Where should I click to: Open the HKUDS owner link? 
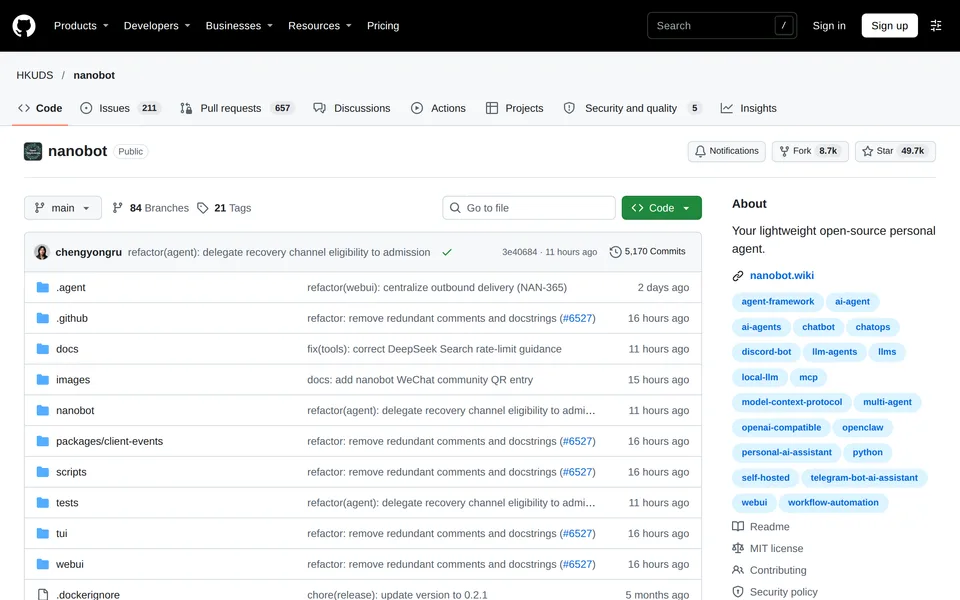(x=35, y=75)
